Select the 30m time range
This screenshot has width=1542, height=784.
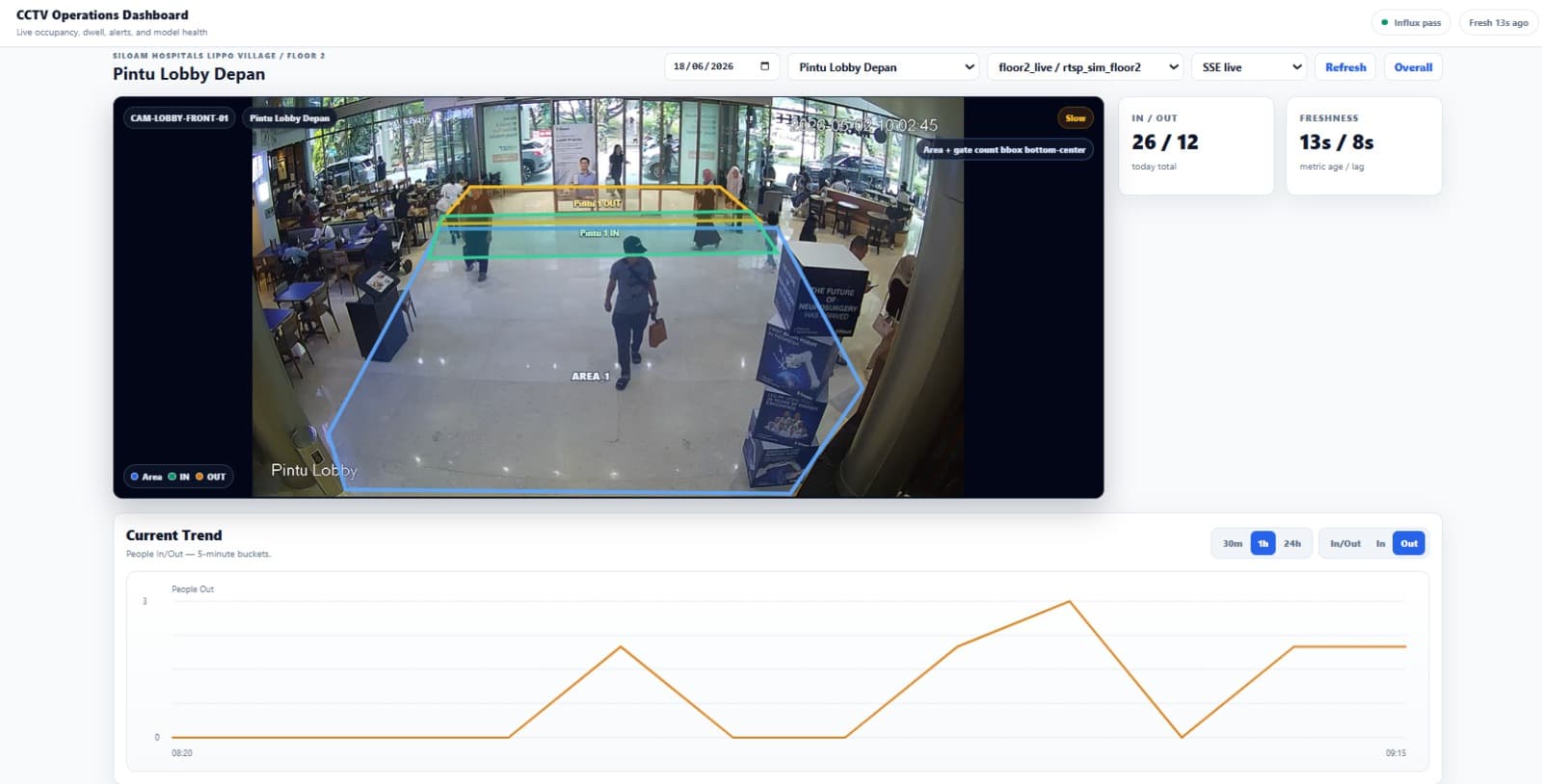tap(1233, 543)
